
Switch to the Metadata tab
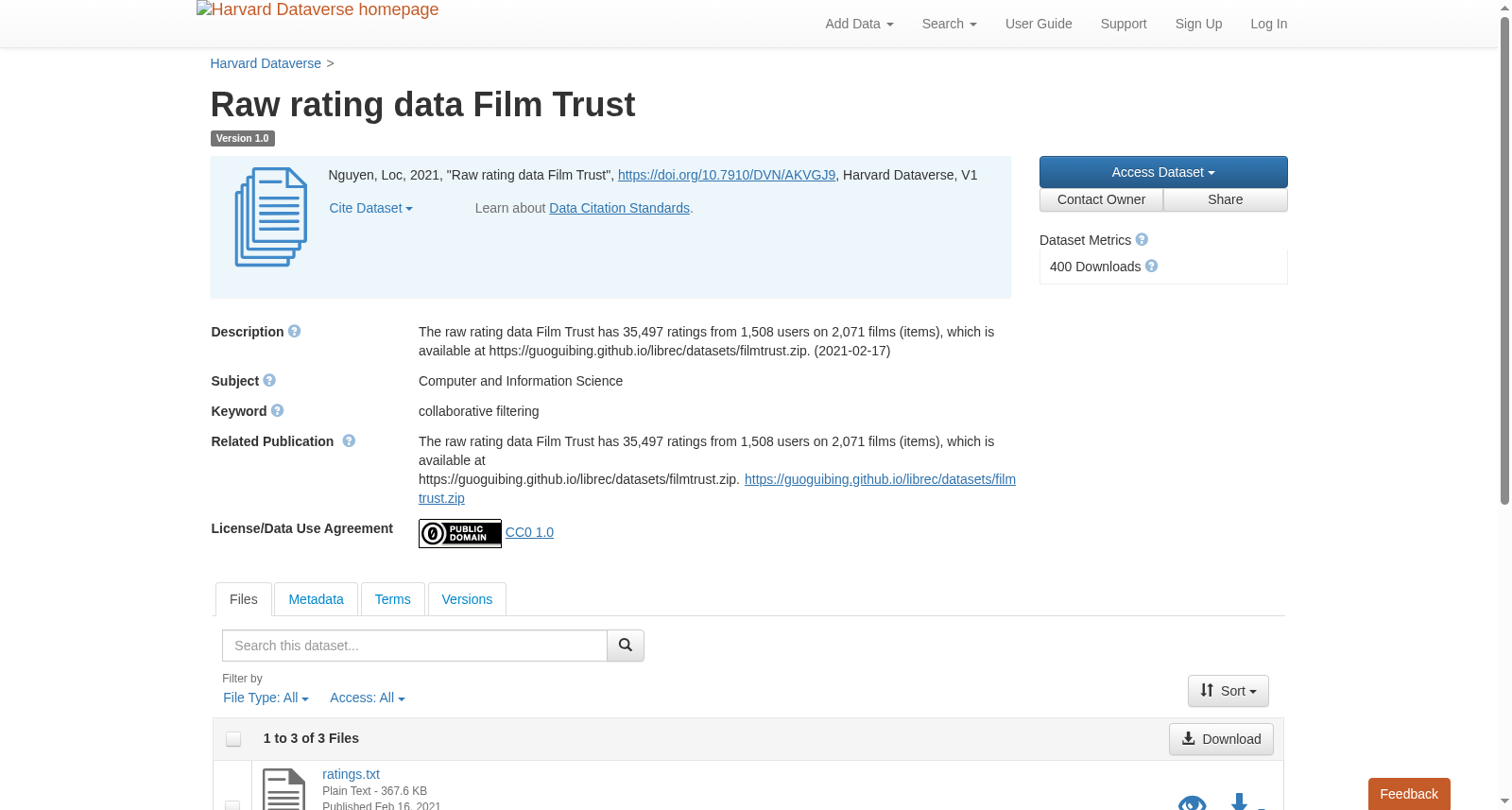tap(316, 599)
